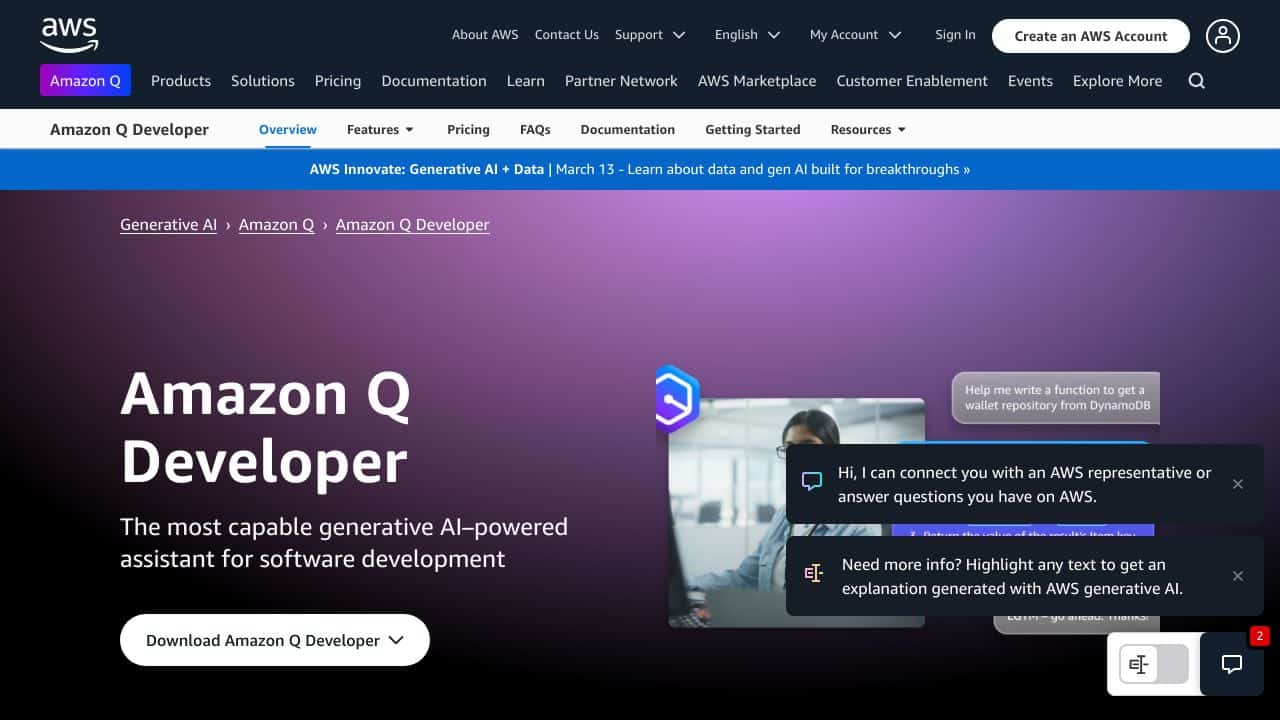This screenshot has width=1280, height=720.
Task: Click the DynamoDB wallet repository chat bubble
Action: (1056, 398)
